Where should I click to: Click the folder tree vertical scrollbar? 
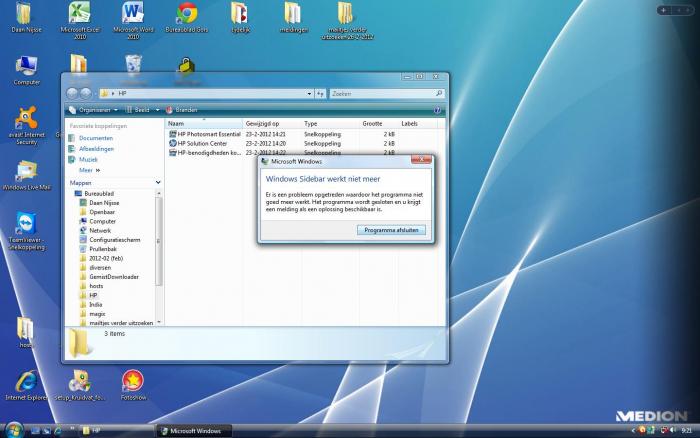pos(158,241)
